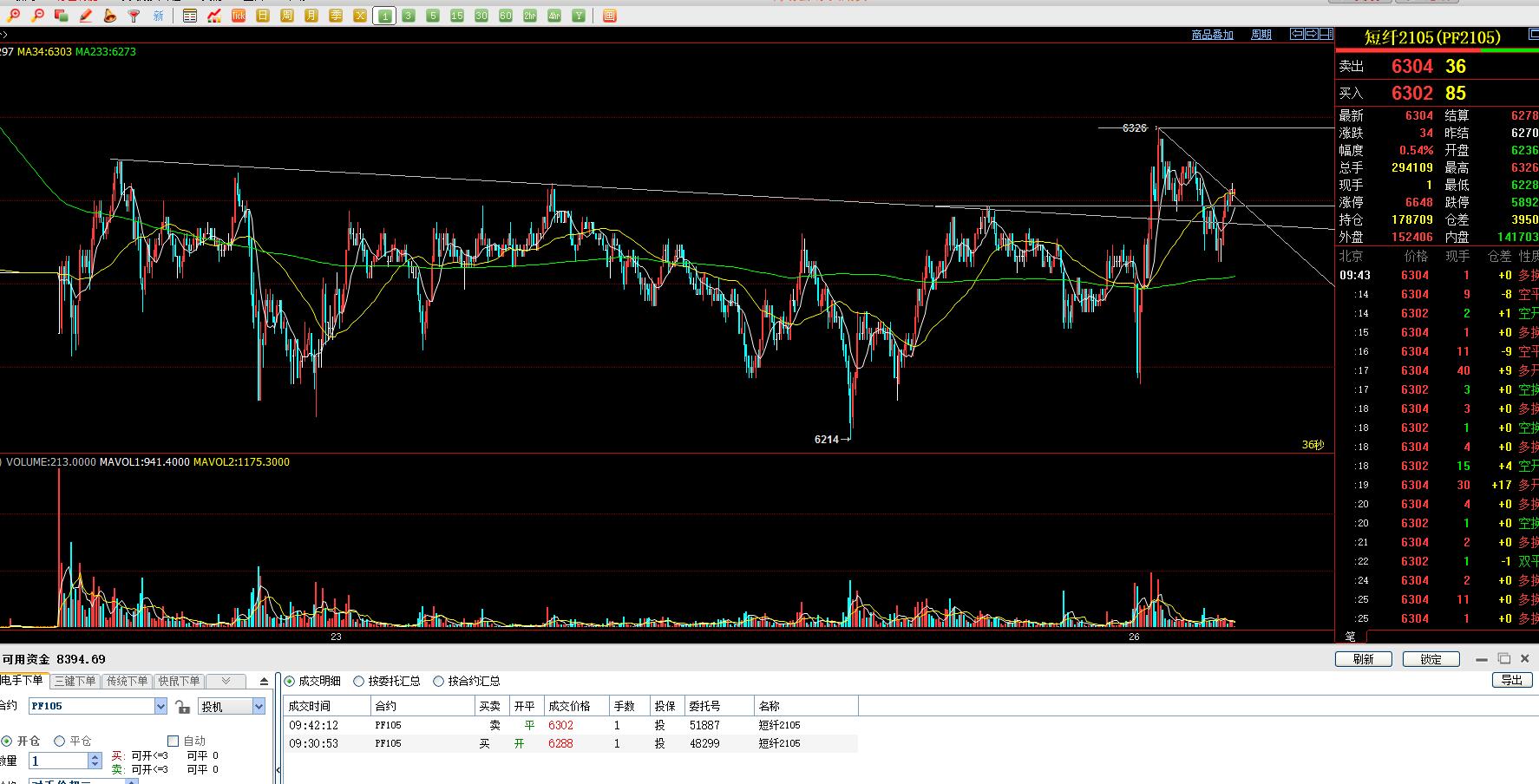Click the 周期 link
Image resolution: width=1539 pixels, height=784 pixels.
[1261, 35]
